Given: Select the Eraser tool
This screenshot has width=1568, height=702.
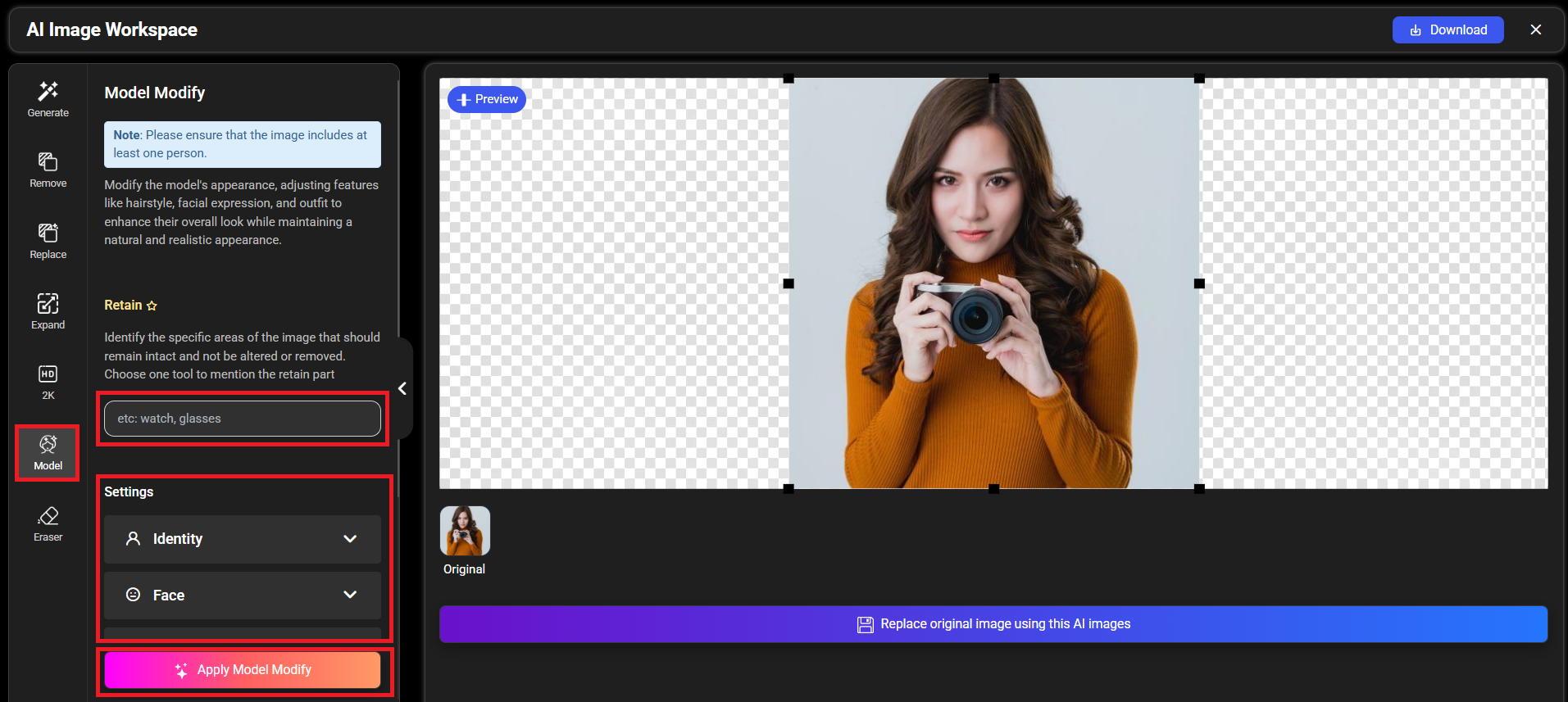Looking at the screenshot, I should 48,523.
